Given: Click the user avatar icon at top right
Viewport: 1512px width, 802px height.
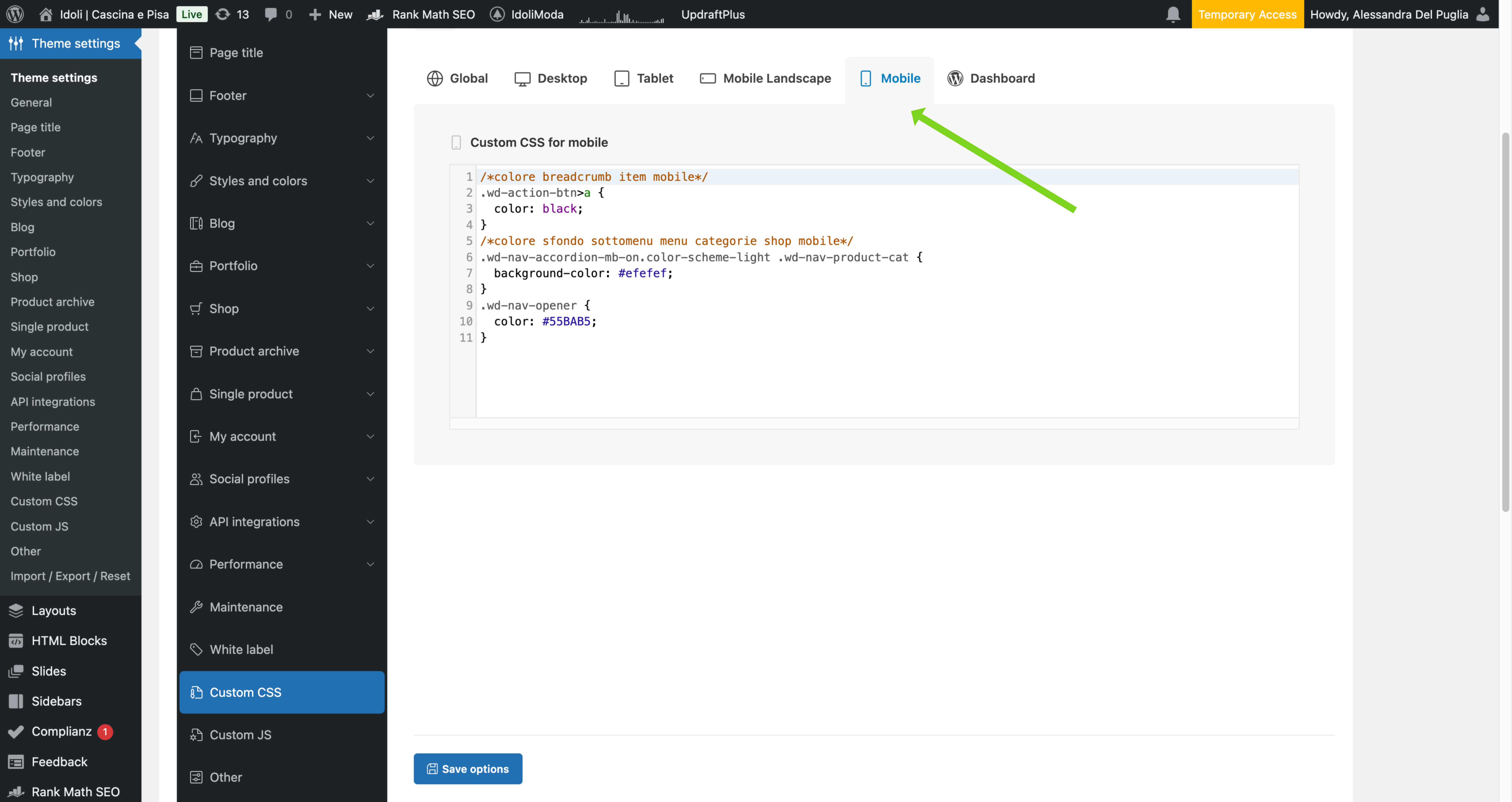Looking at the screenshot, I should pos(1483,14).
